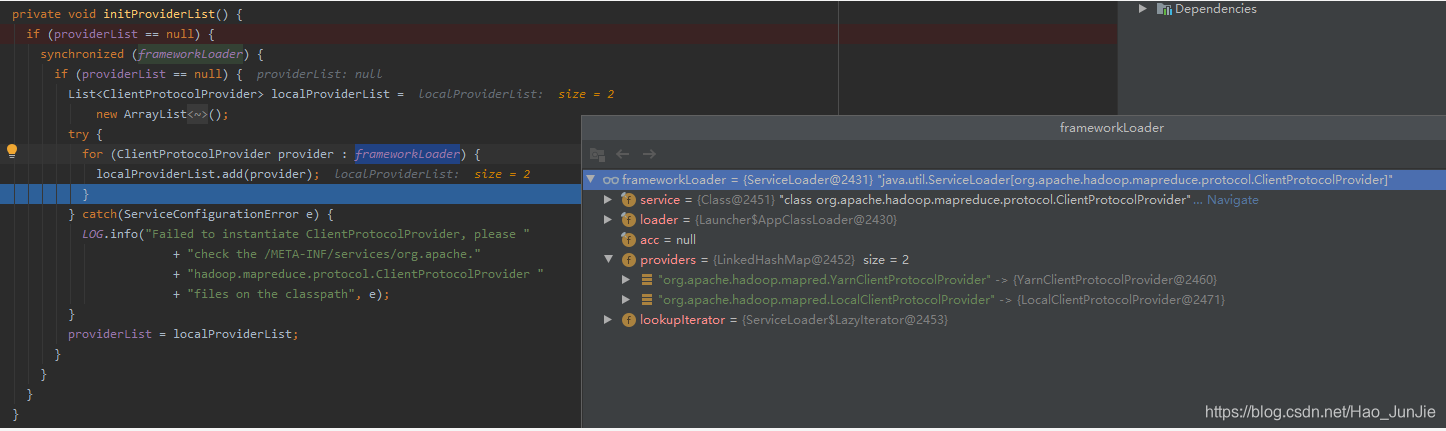Click the inline hint "providerList: null"
Image resolution: width=1446 pixels, height=431 pixels.
point(320,74)
